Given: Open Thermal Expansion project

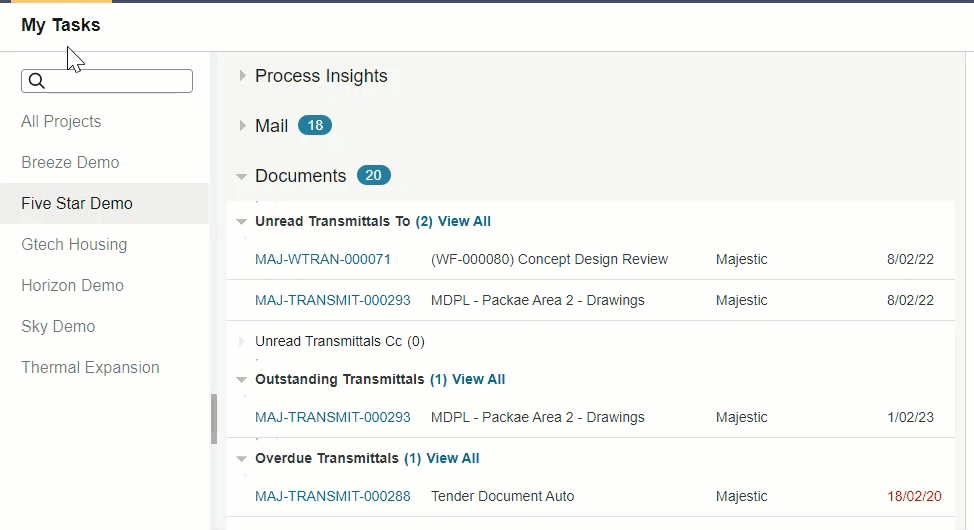Looking at the screenshot, I should pyautogui.click(x=90, y=367).
